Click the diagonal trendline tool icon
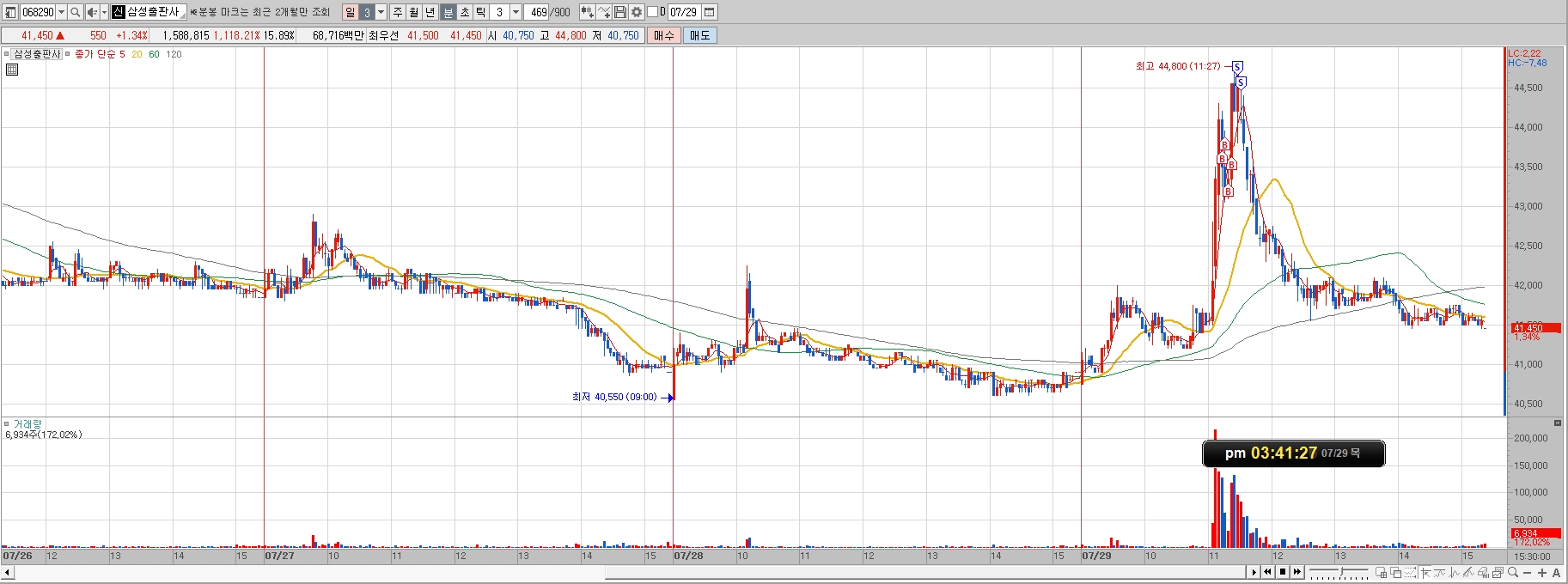Viewport: 1568px width, 584px height. coord(1468,572)
